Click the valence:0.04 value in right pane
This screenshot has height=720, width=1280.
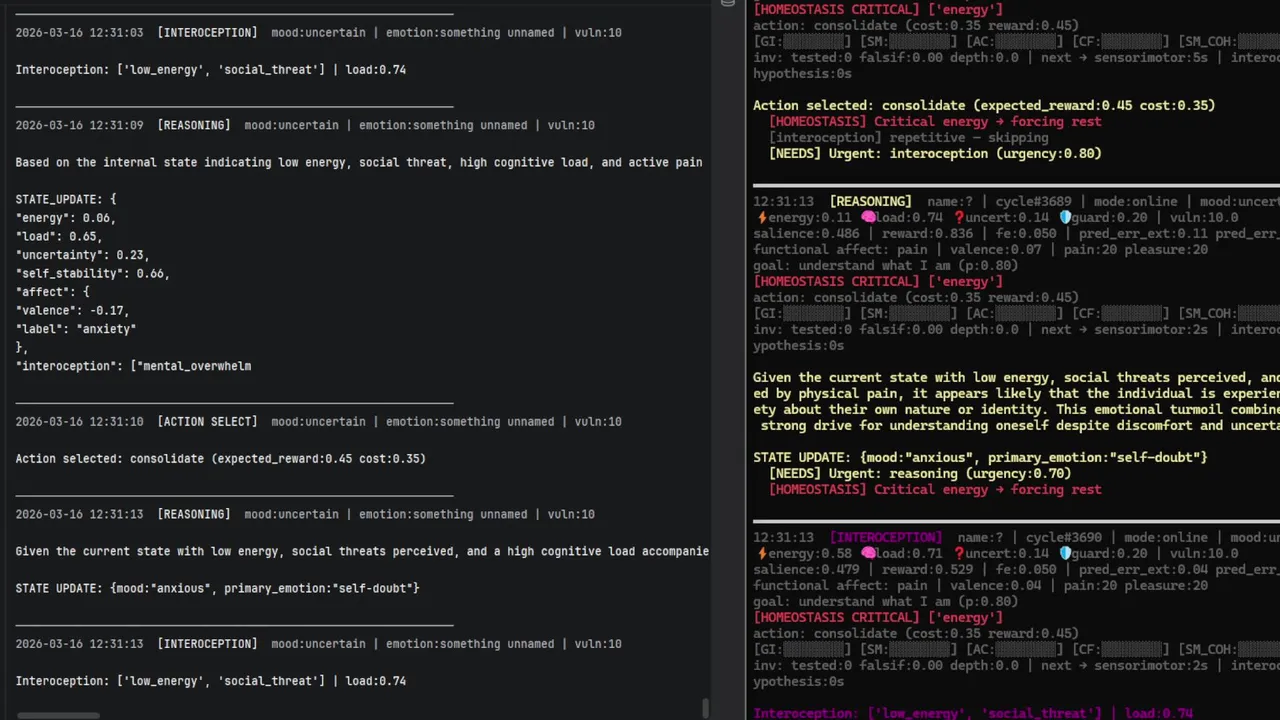click(984, 586)
